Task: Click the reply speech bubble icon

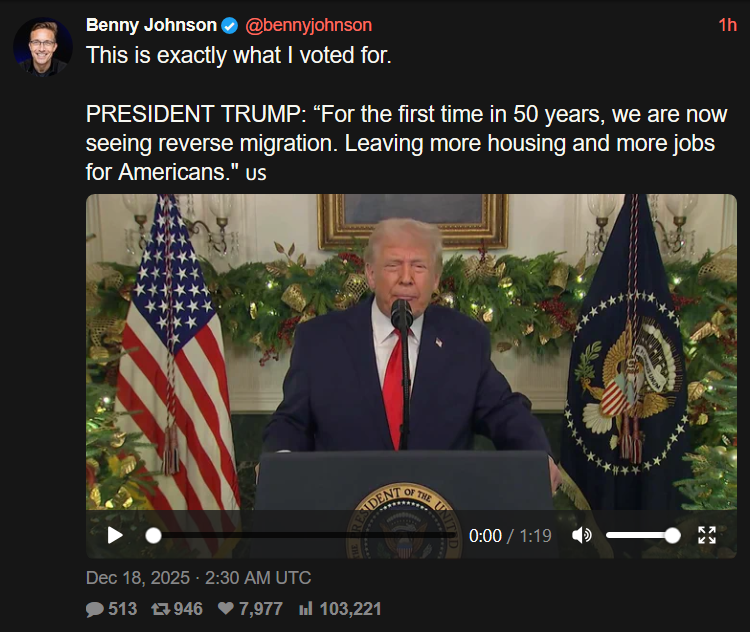Action: 95,608
